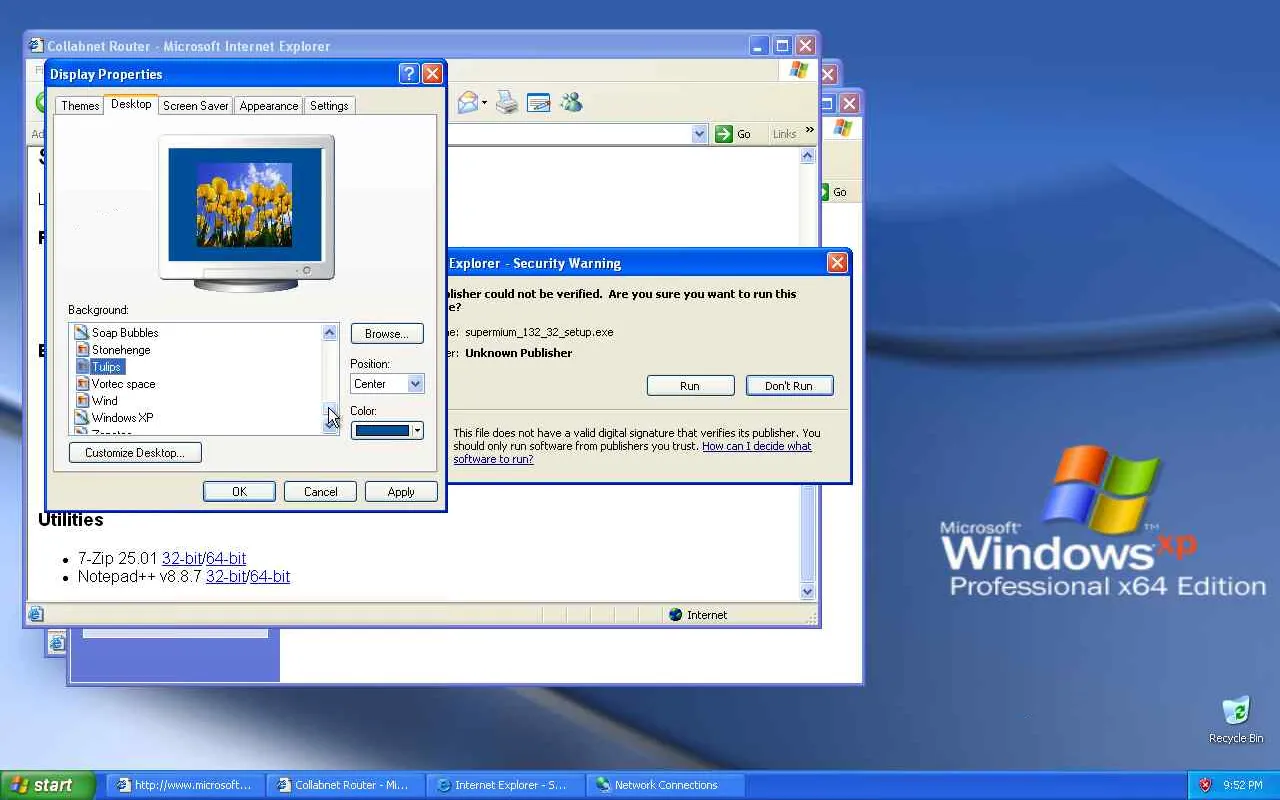Click Run in the Security Warning

(x=690, y=386)
